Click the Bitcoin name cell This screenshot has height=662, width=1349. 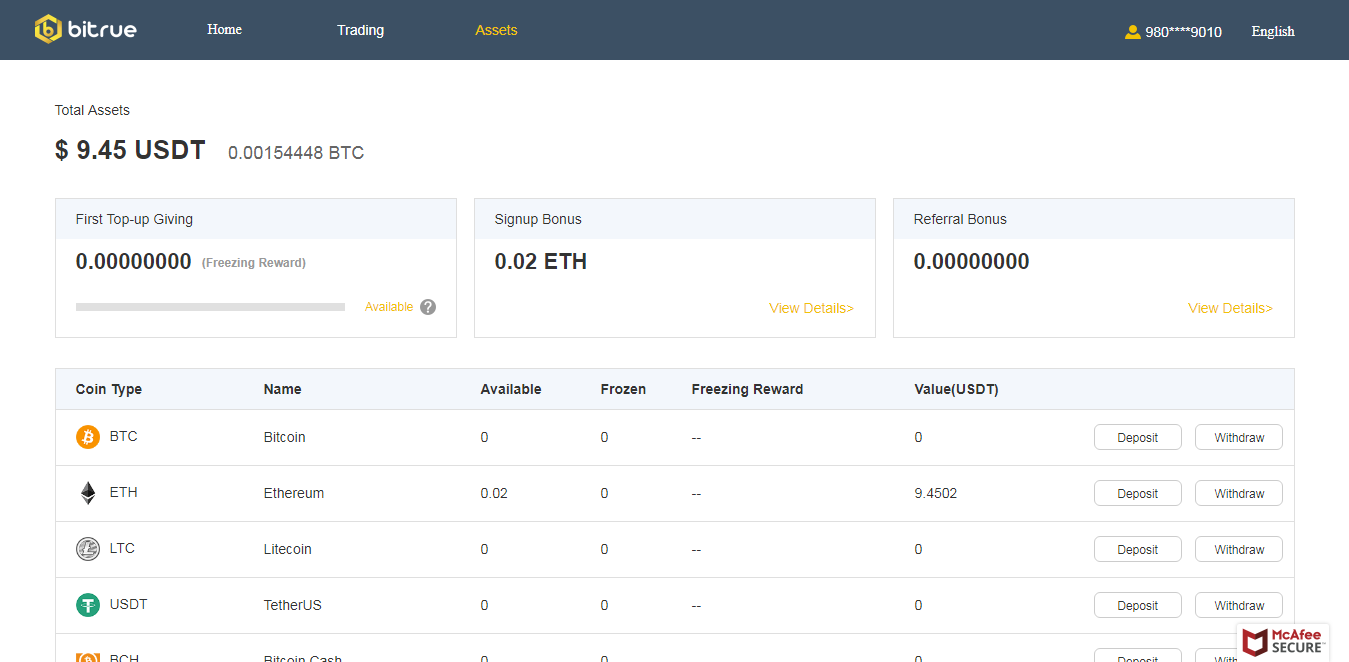285,437
